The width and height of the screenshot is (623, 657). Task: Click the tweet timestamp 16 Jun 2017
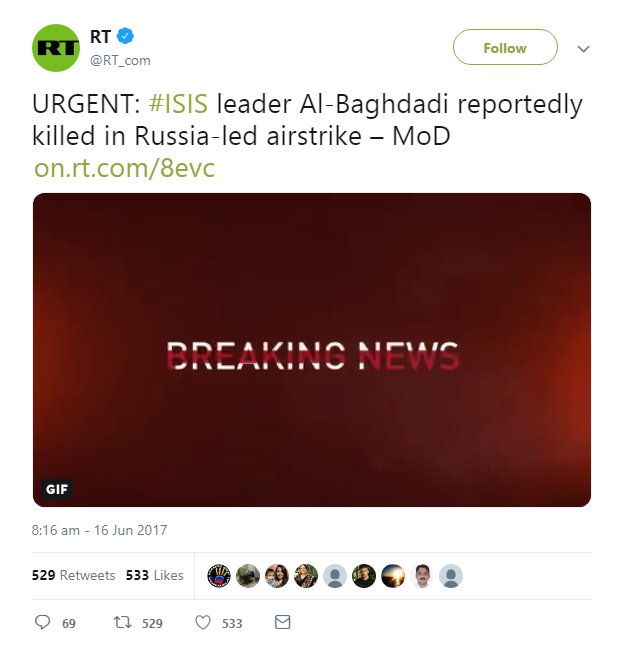(x=100, y=530)
